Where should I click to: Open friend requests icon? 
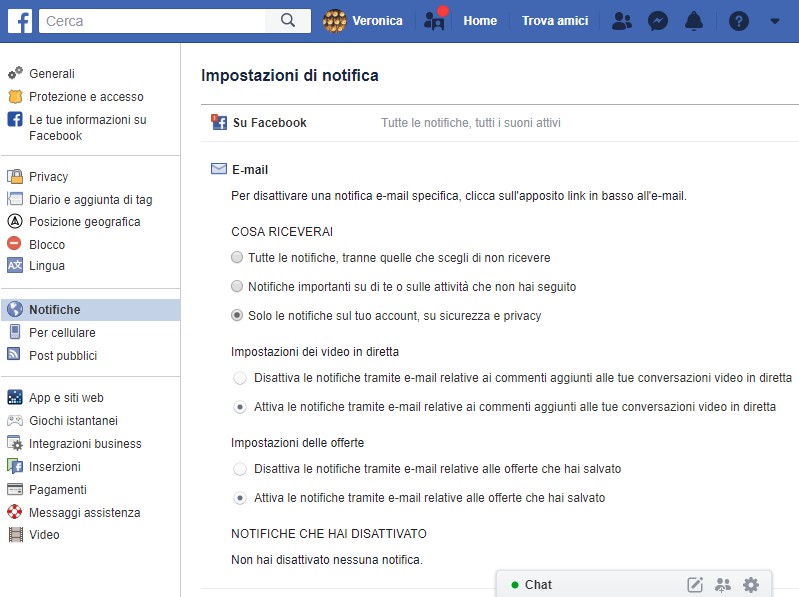tap(622, 21)
